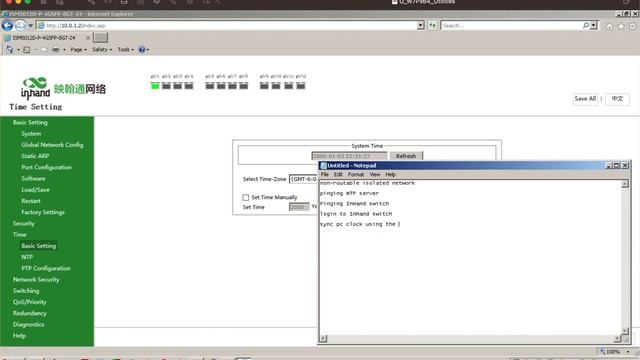Screen dimensions: 640x360
Task: Switch language with the 中文 button
Action: (x=617, y=99)
